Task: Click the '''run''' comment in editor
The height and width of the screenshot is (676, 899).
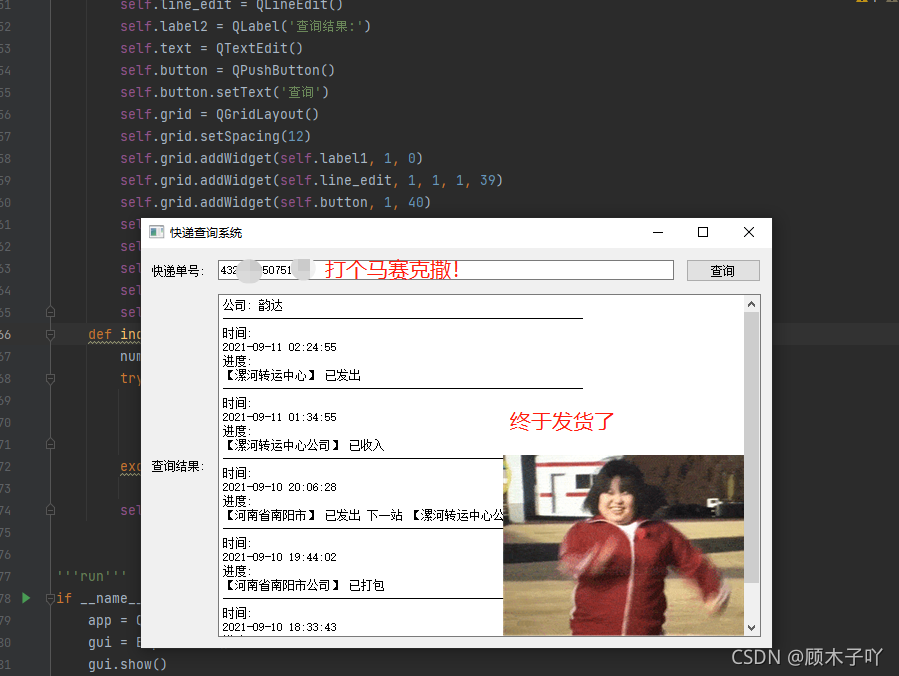Action: point(92,576)
